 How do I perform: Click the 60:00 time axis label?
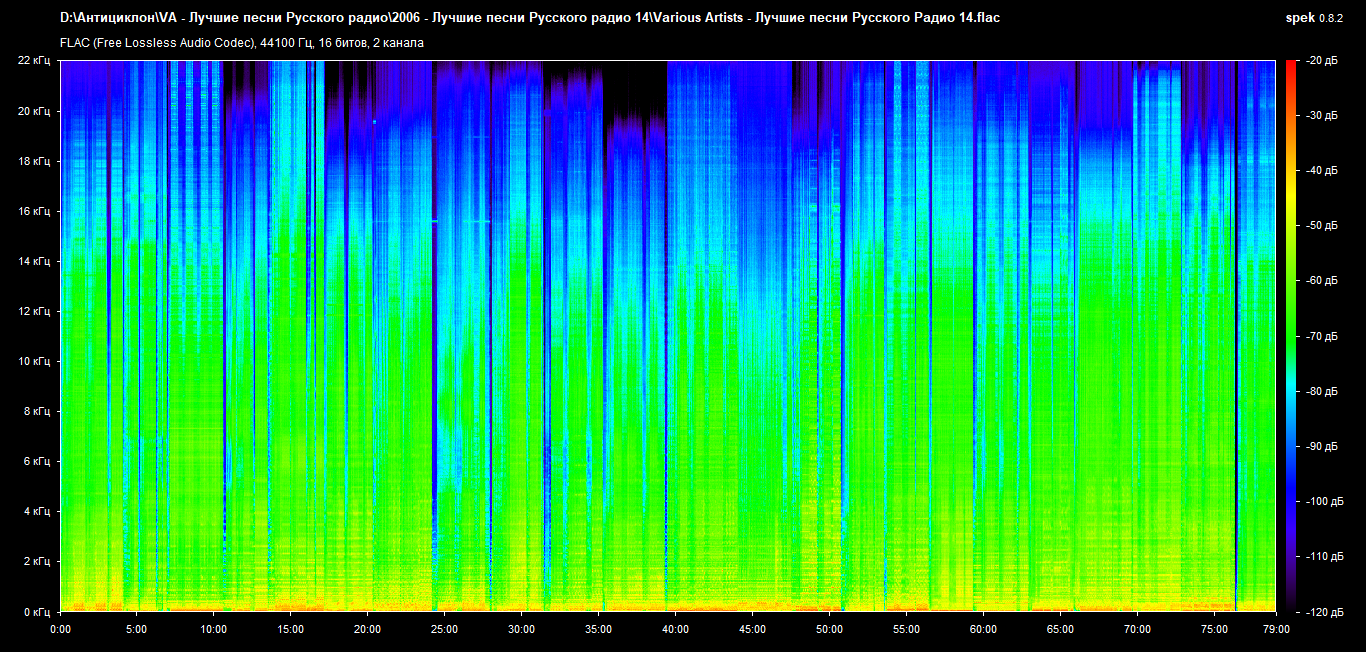point(983,629)
